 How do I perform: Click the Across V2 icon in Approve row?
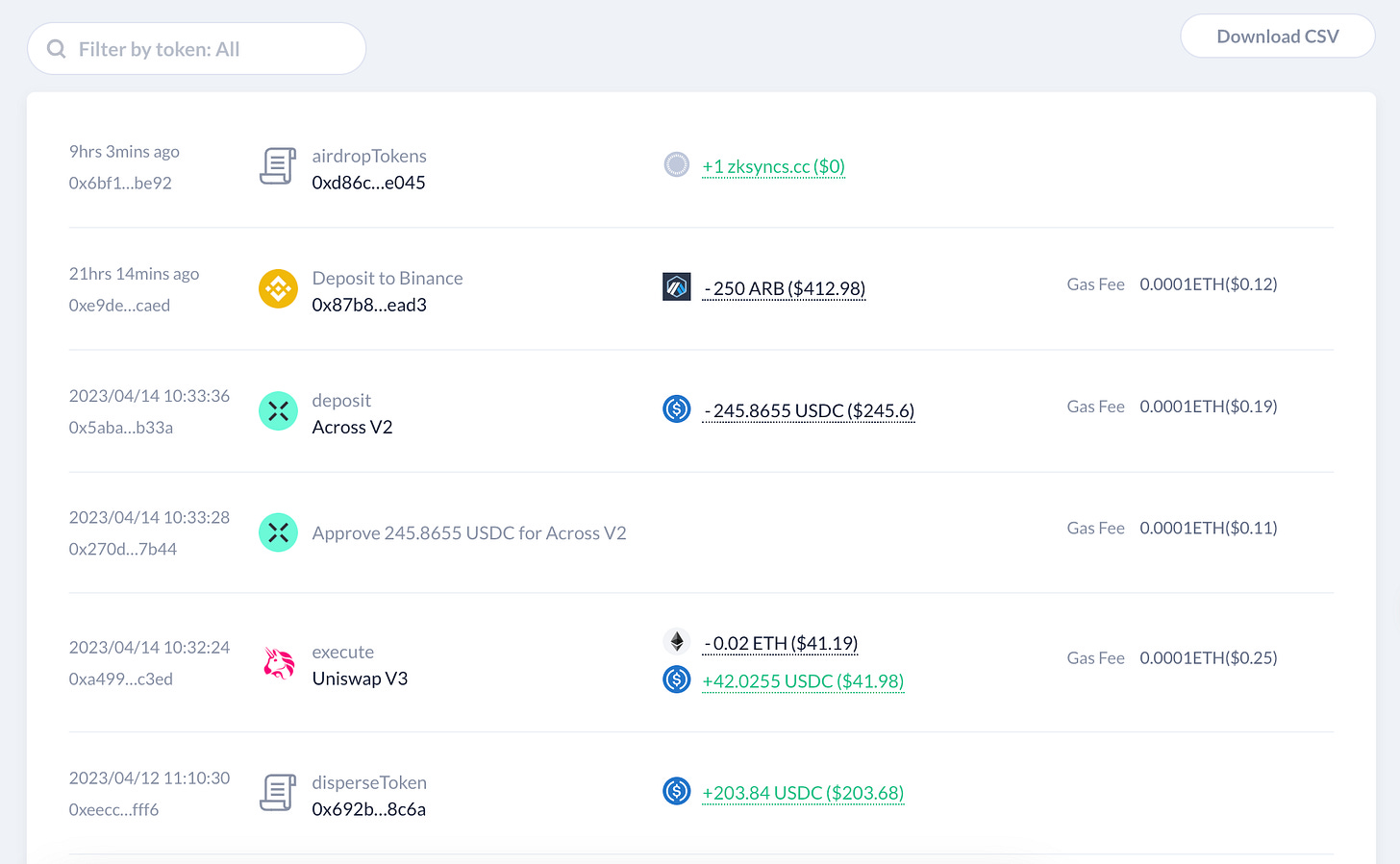click(278, 532)
